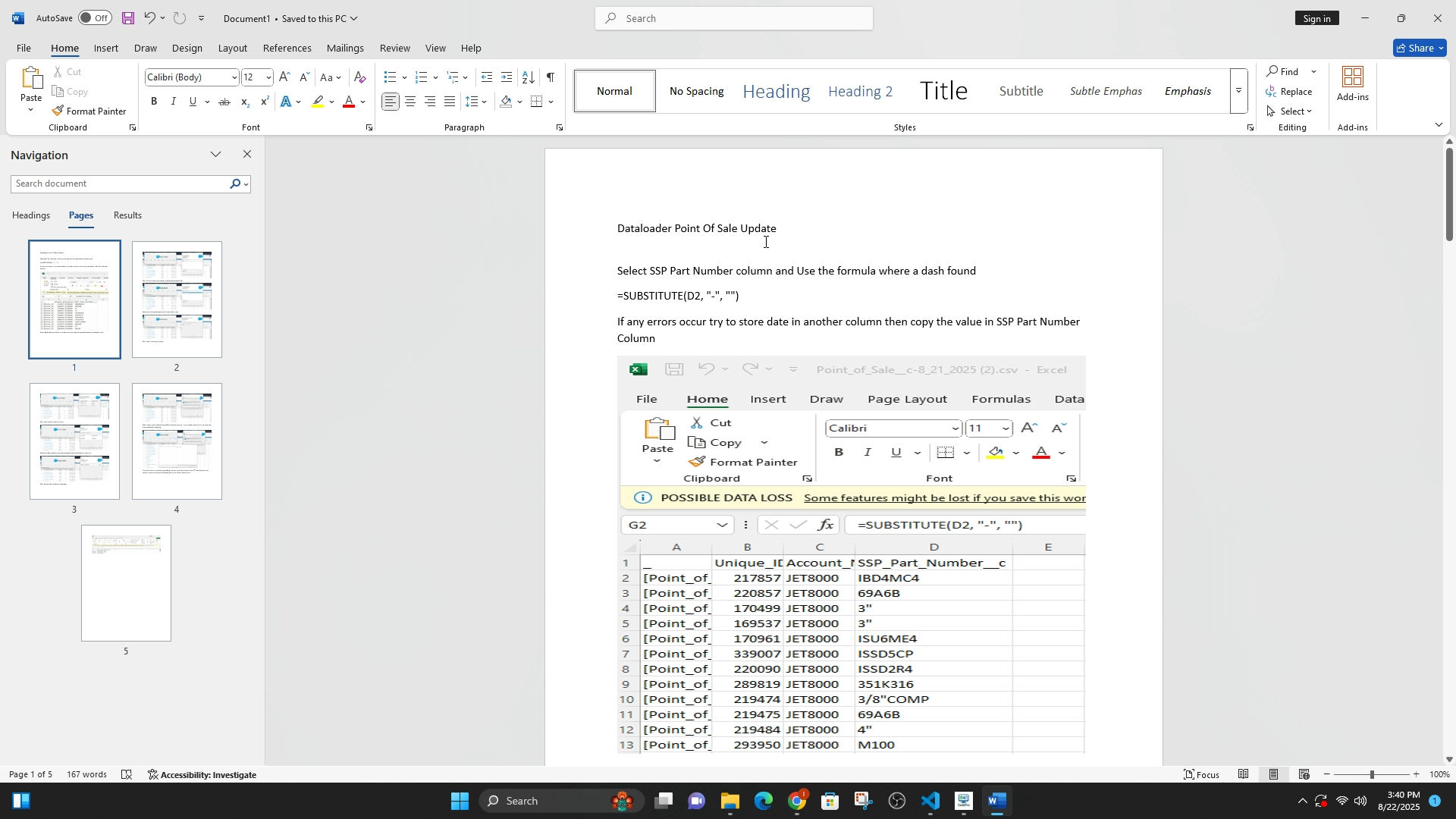Show or hide paragraph marks

[551, 77]
